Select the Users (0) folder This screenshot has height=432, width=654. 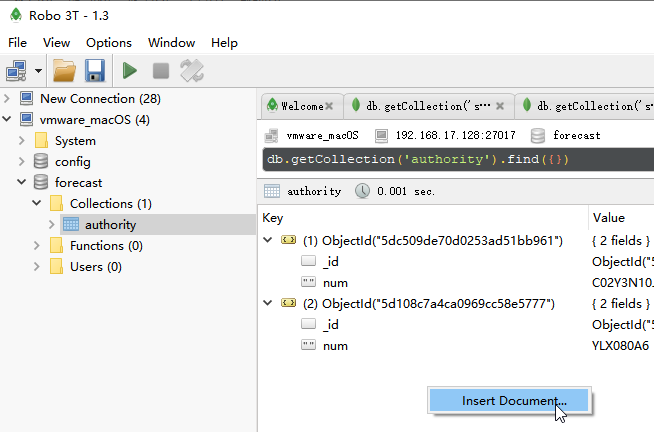tap(96, 267)
